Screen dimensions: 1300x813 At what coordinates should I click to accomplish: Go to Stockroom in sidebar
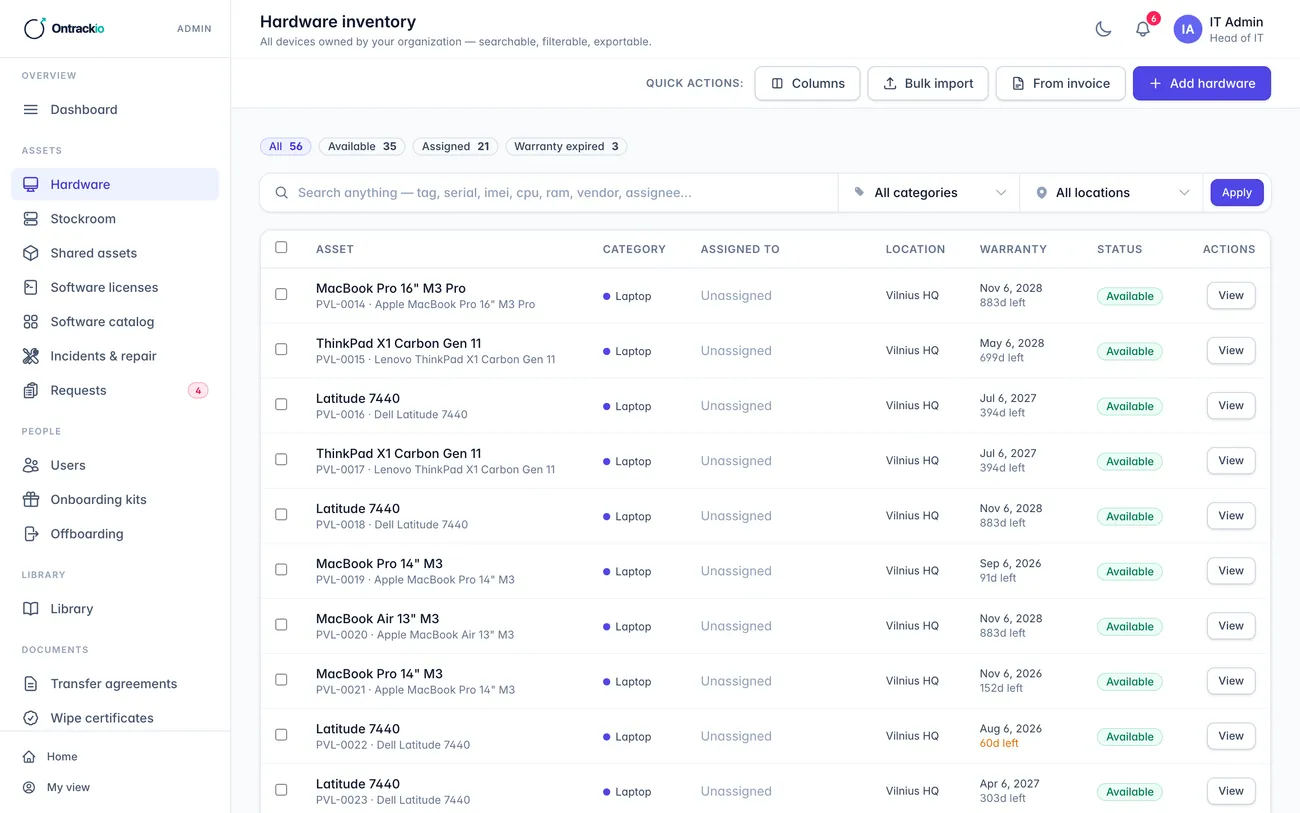115,219
